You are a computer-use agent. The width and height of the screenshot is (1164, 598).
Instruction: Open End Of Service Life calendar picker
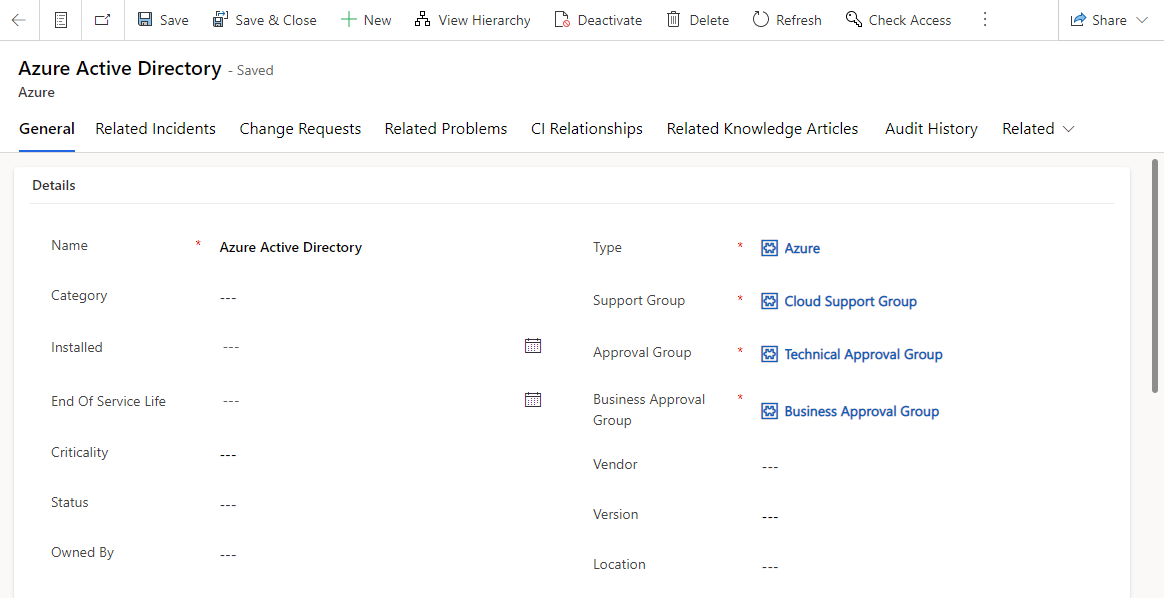(533, 400)
